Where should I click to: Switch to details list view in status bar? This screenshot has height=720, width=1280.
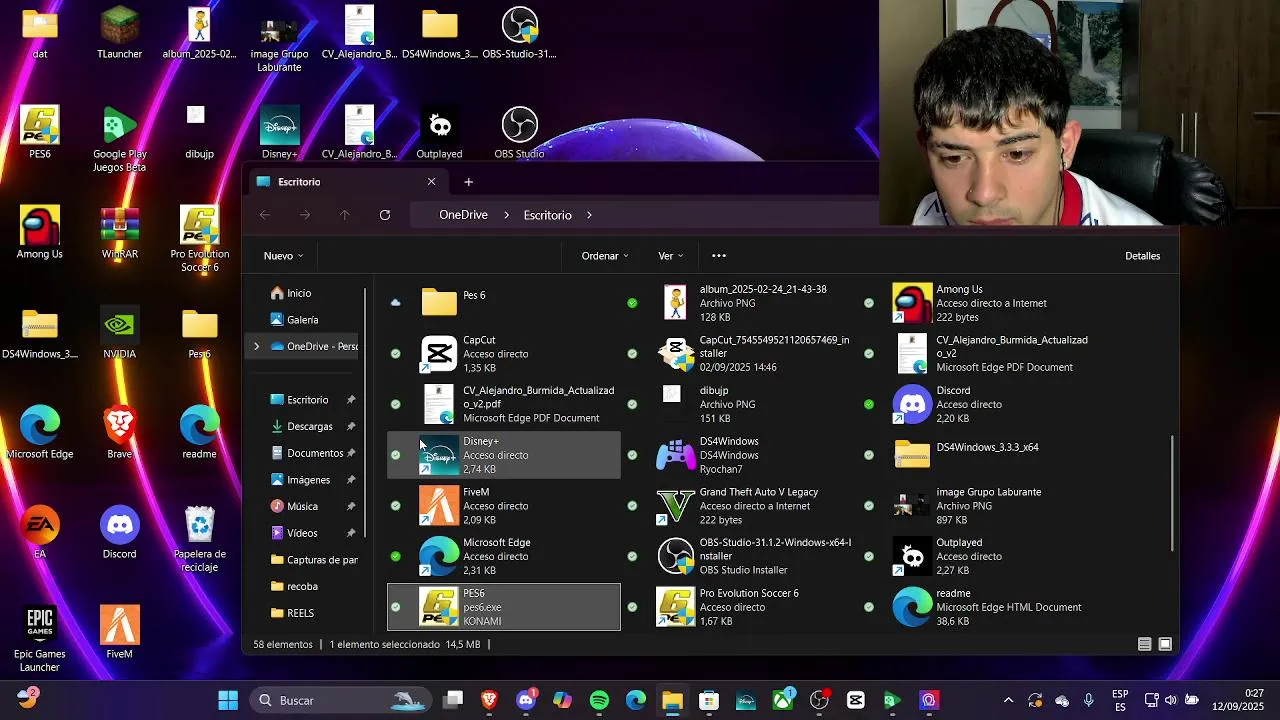[x=1145, y=645]
